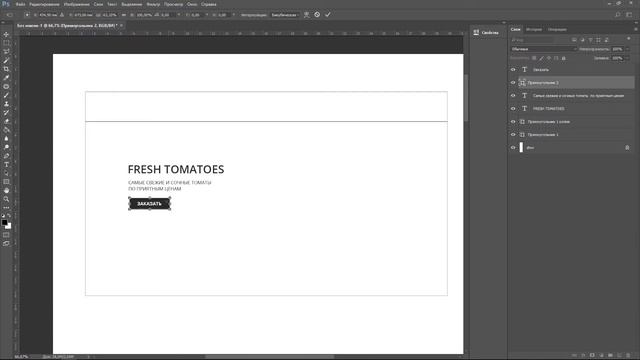Open the search icon at top right

point(618,15)
